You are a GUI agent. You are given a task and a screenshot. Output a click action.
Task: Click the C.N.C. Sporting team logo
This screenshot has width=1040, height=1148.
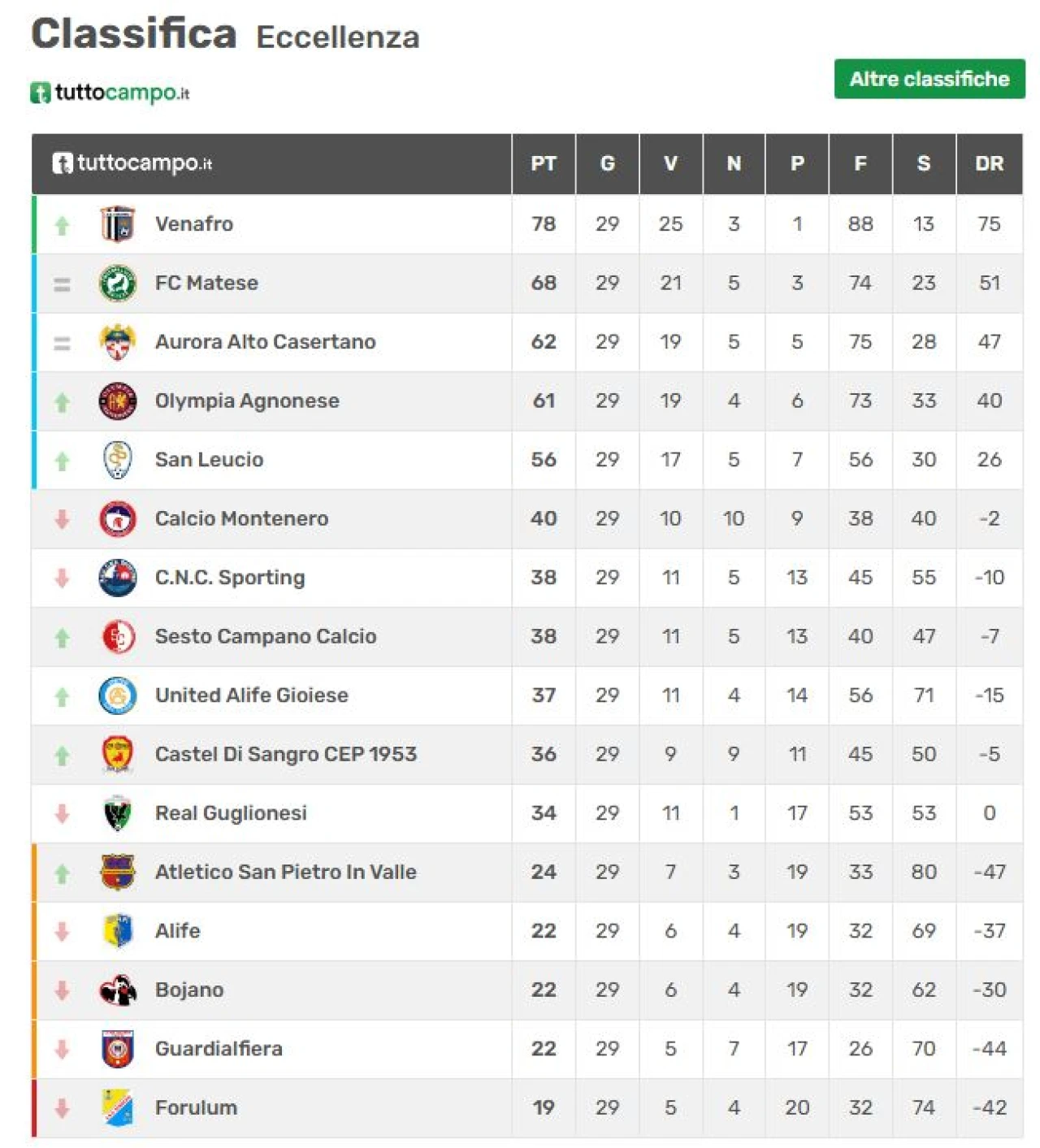coord(118,578)
